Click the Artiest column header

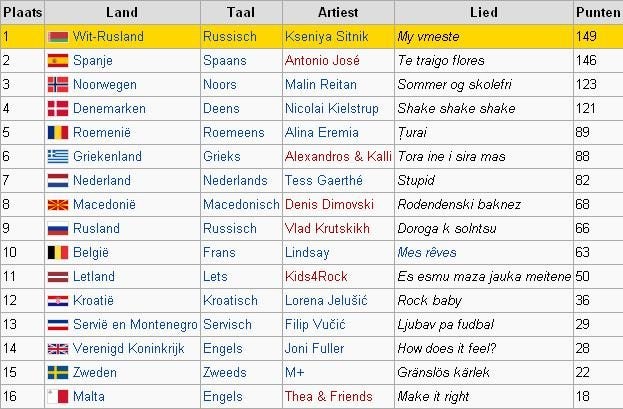tap(338, 12)
